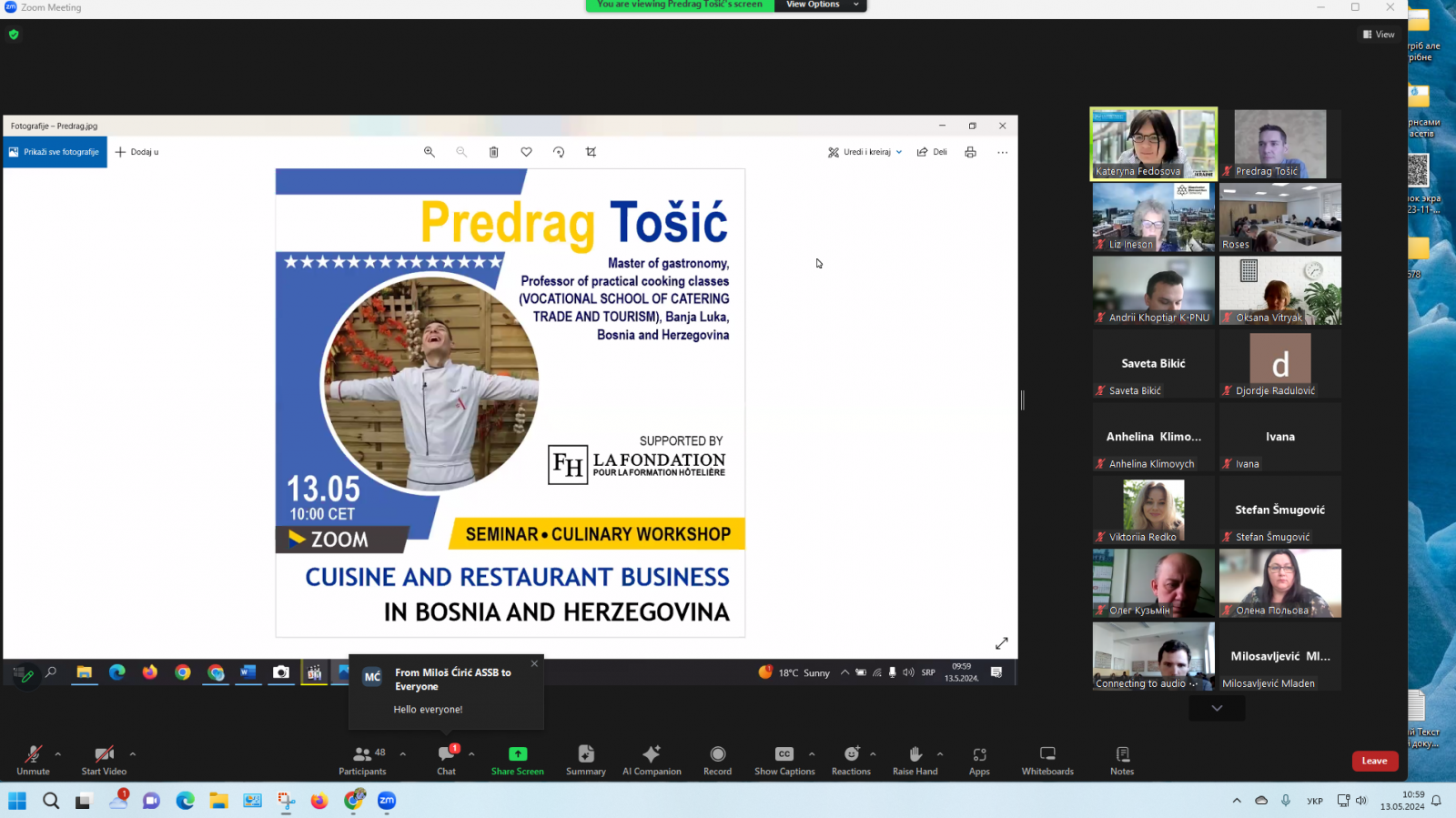This screenshot has width=1456, height=818.
Task: Select Kateryna Fedosova video tile
Action: [1154, 144]
